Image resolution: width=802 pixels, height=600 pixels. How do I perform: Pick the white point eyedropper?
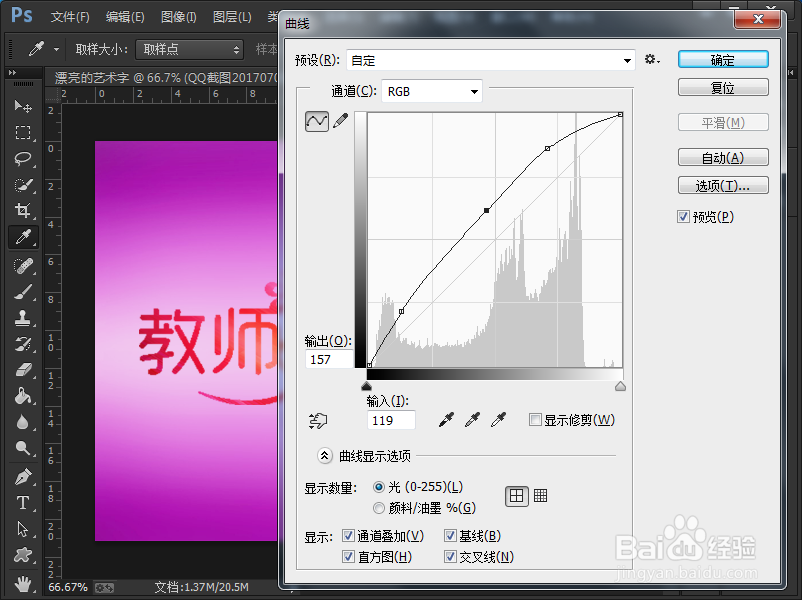click(x=498, y=420)
